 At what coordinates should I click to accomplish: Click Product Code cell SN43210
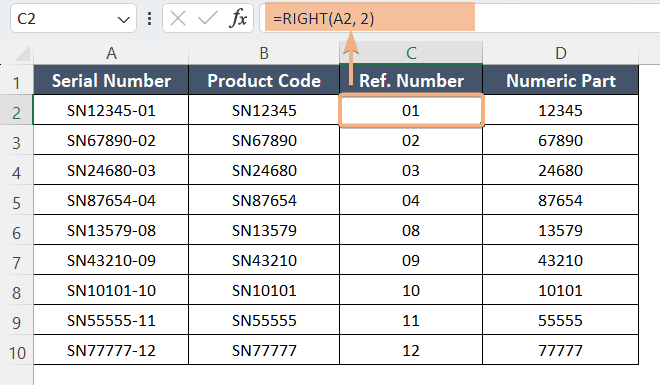[264, 260]
